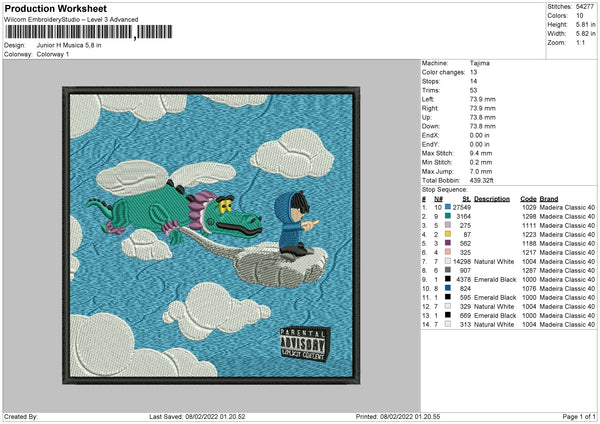Click the barcode under the worksheet title
This screenshot has height=424, width=600.
(x=89, y=32)
